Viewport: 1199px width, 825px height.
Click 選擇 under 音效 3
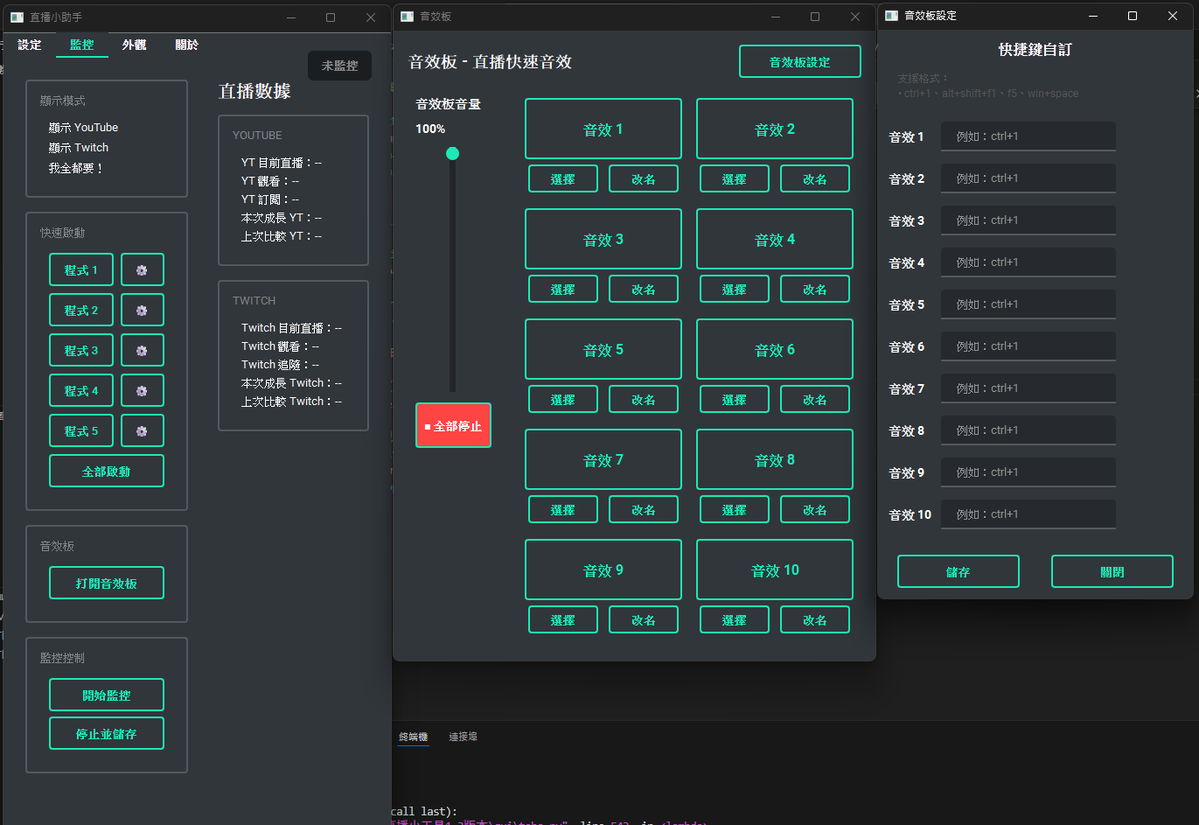563,289
